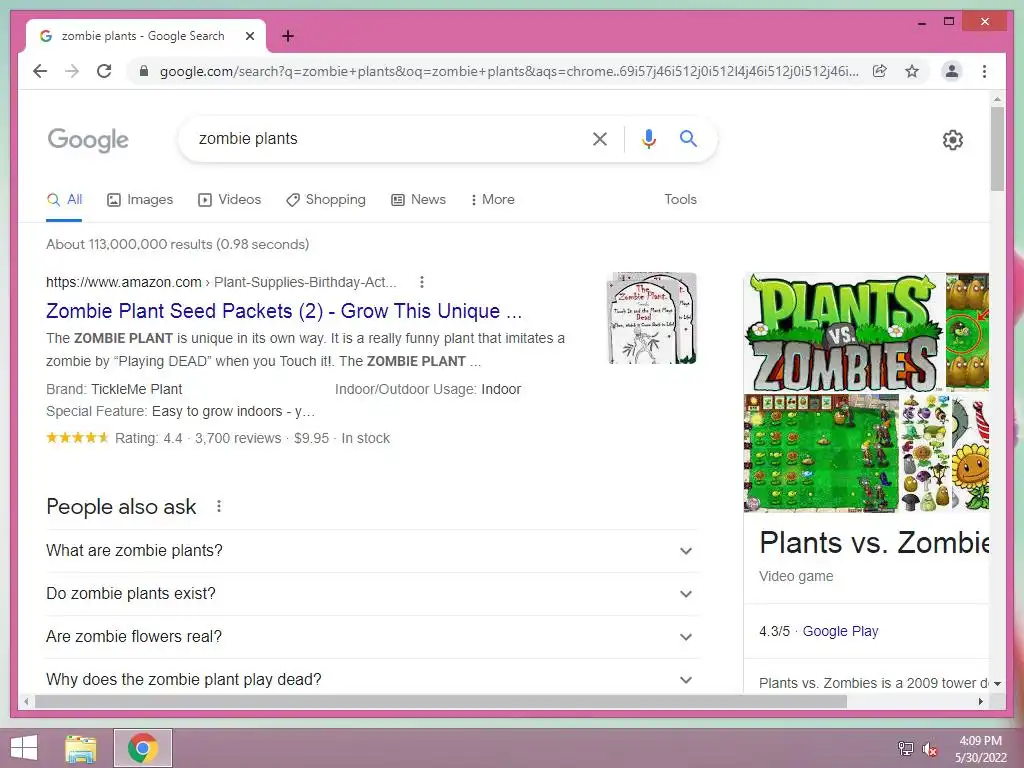Click the Google logo
This screenshot has height=768, width=1024.
click(88, 140)
